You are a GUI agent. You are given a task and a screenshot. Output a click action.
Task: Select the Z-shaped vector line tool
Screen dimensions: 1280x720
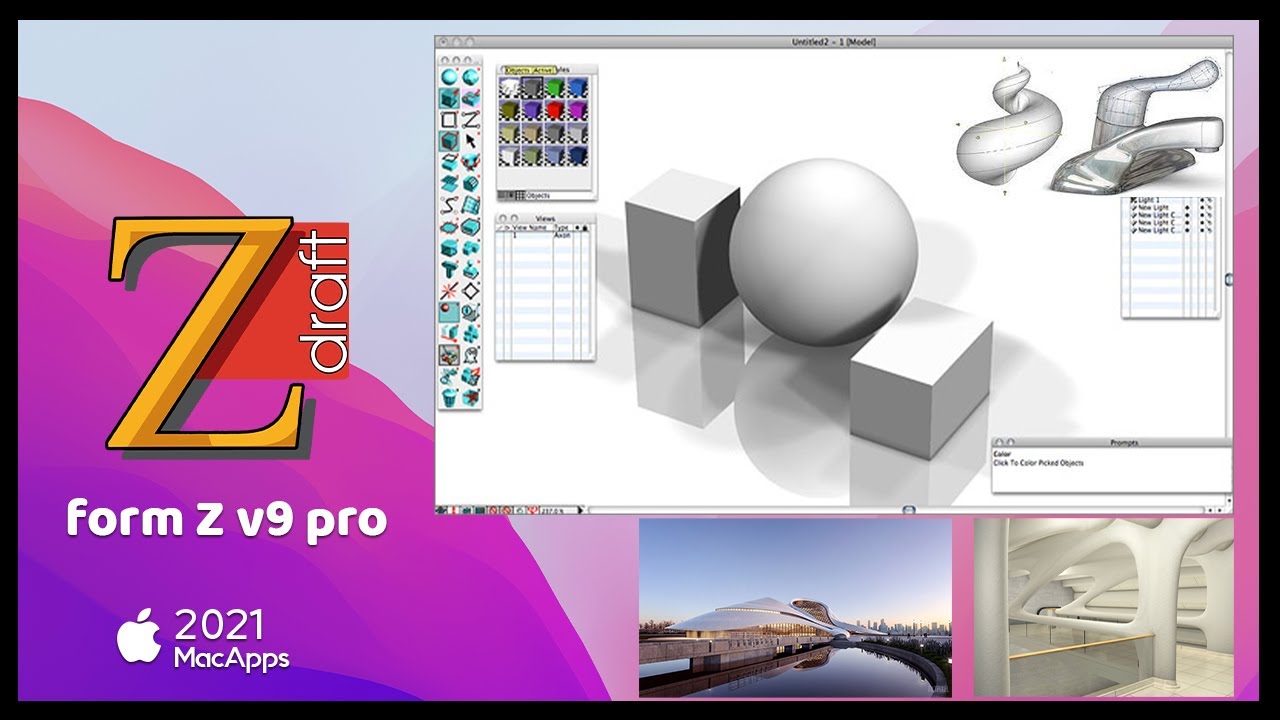coord(471,119)
